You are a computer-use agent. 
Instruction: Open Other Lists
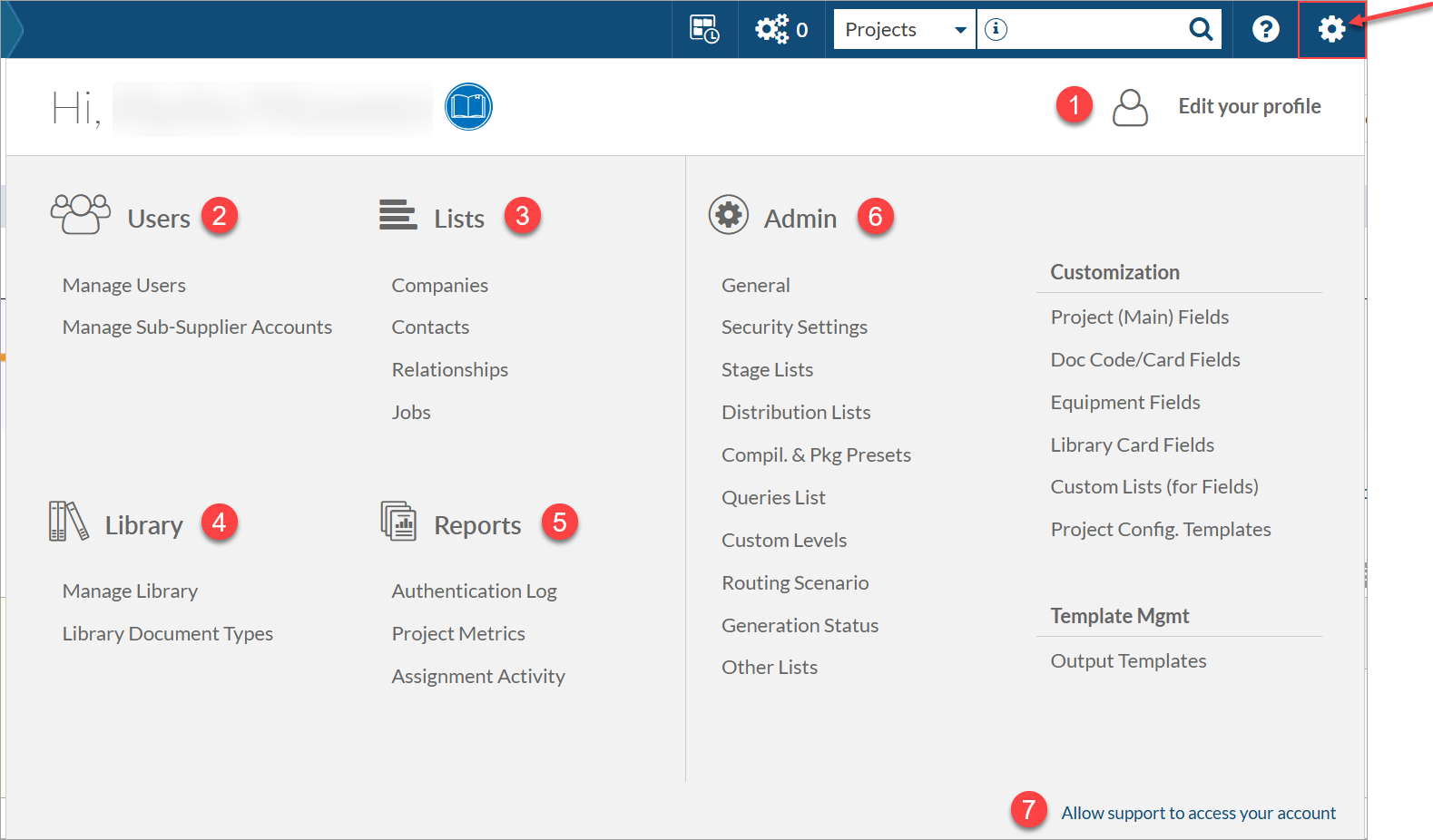click(770, 668)
